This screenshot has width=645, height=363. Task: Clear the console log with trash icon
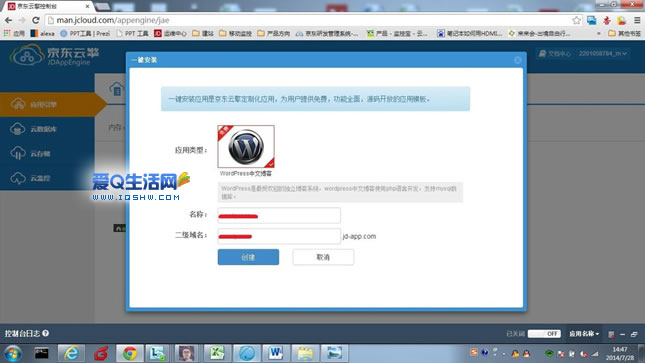click(611, 334)
